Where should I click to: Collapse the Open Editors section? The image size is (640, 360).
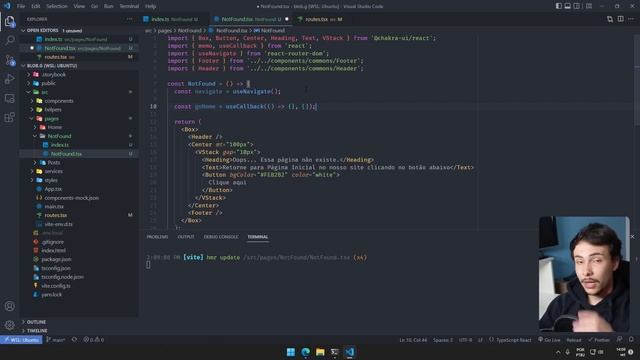[23, 31]
